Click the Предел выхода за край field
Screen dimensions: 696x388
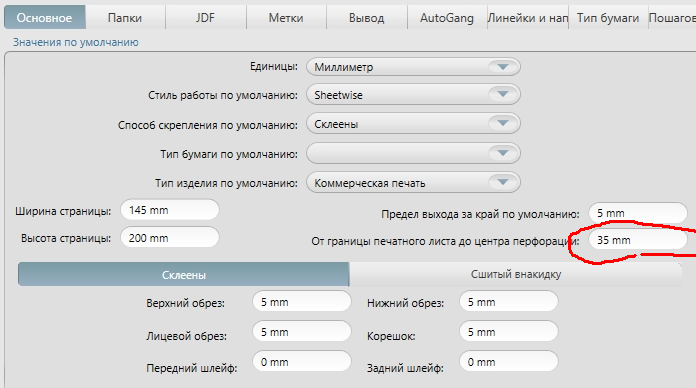(638, 213)
